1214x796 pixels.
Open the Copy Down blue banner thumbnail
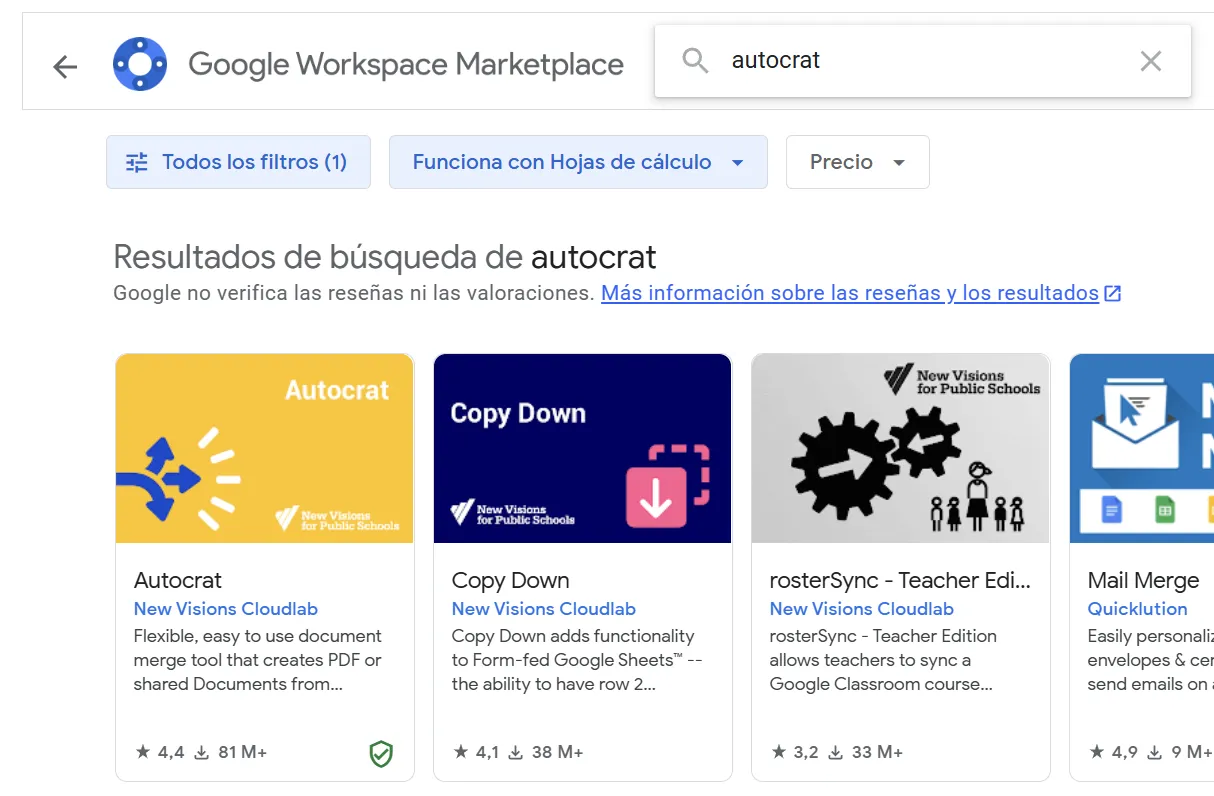[583, 448]
